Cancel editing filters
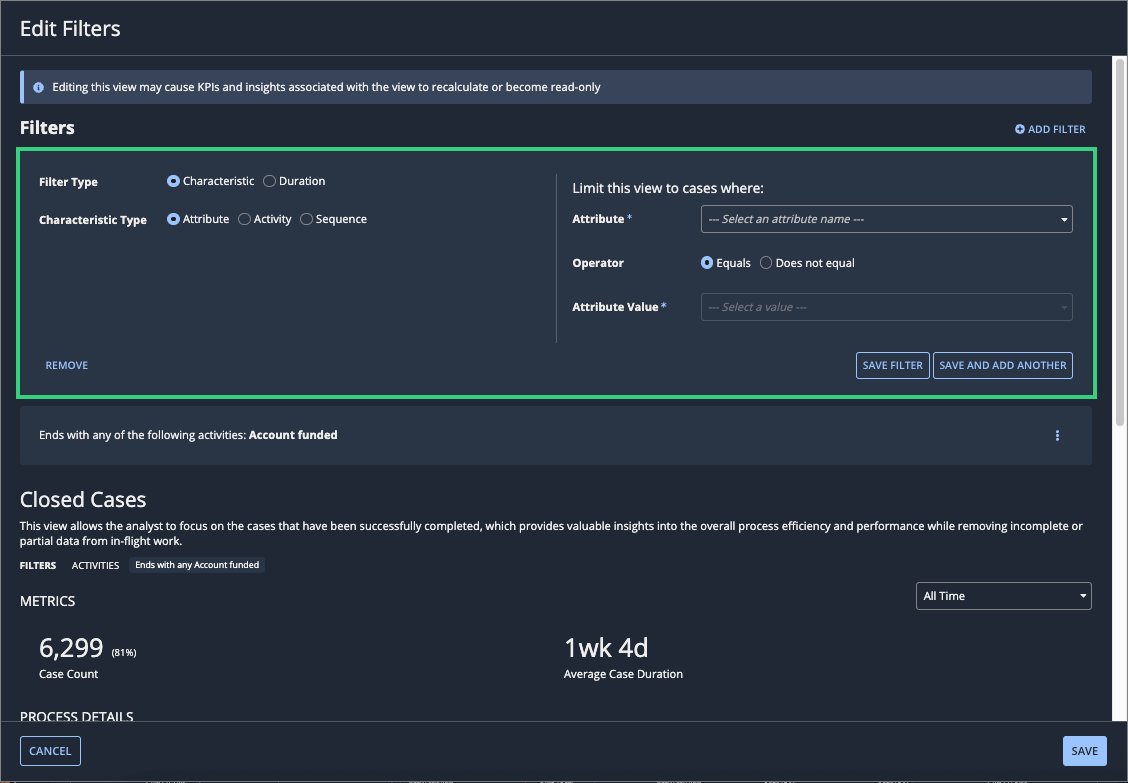Image resolution: width=1128 pixels, height=783 pixels. (50, 751)
